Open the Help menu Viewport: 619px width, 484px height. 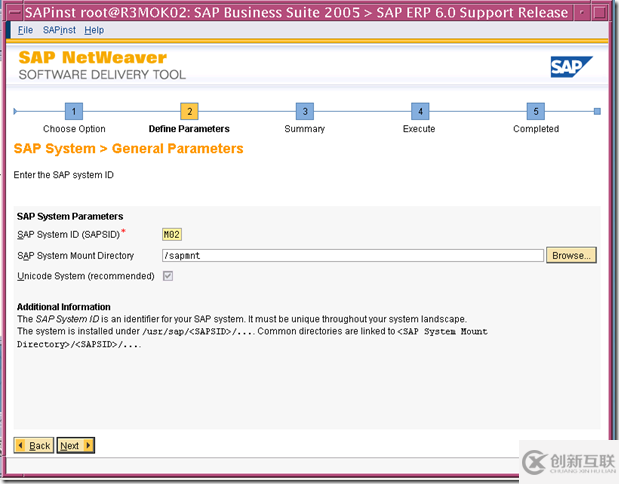[94, 30]
